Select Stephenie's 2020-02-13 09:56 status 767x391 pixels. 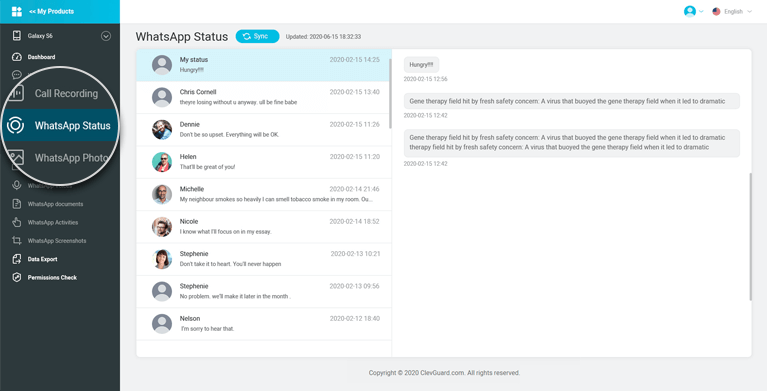(x=263, y=291)
